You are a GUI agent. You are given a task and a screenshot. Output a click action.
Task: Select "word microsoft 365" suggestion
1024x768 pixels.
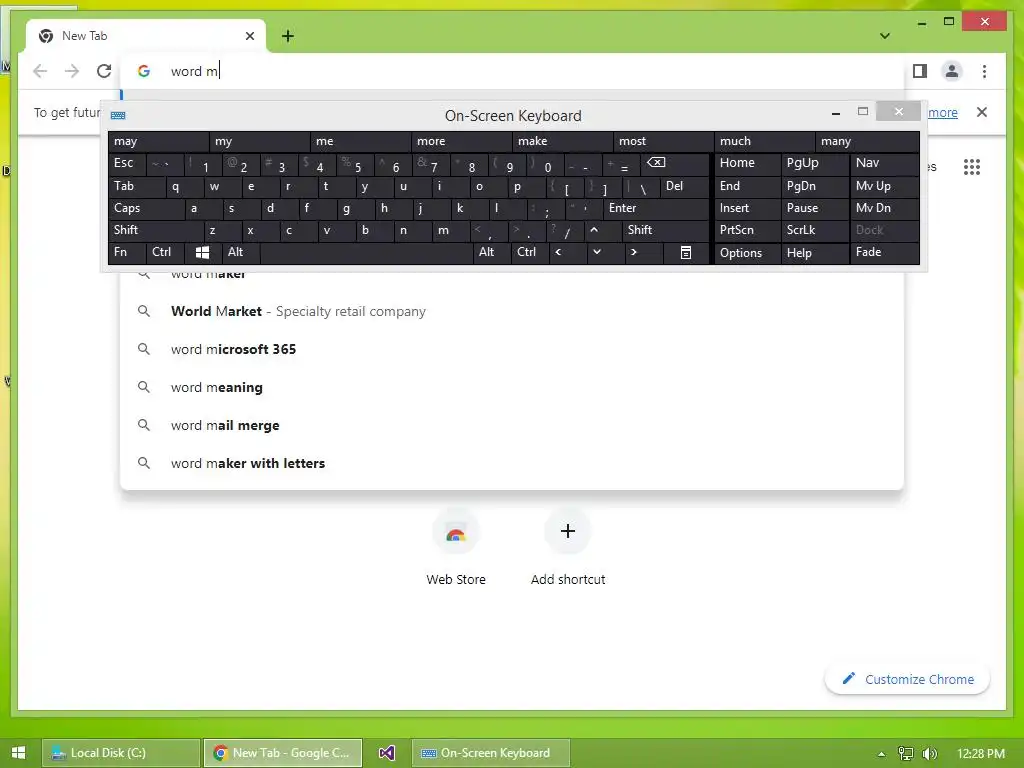[x=512, y=349]
